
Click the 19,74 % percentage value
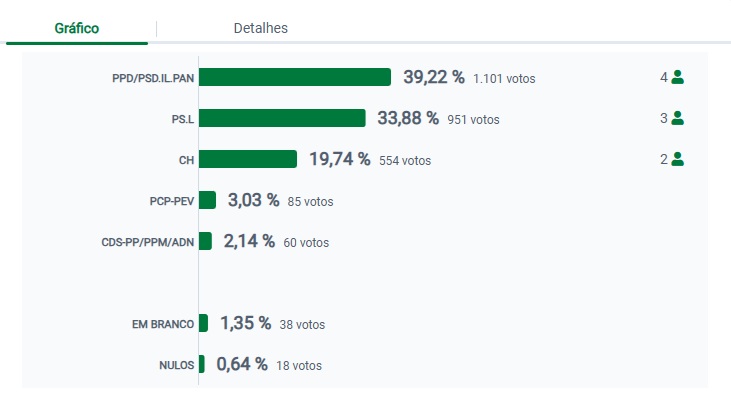339,159
